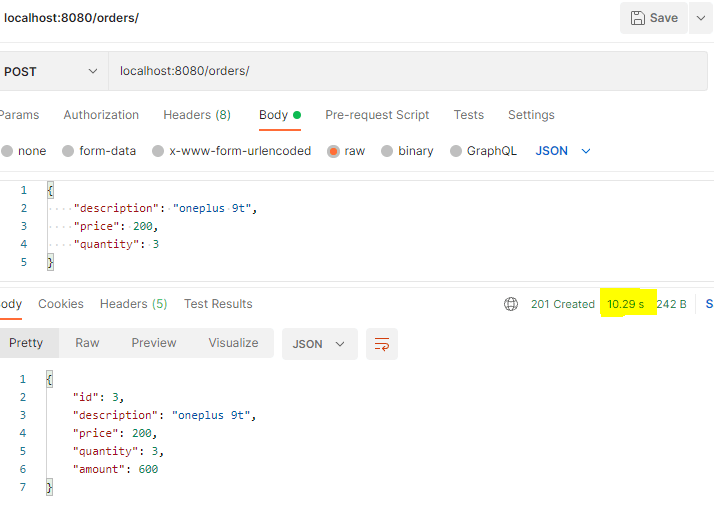Open the response JSON format dropdown
This screenshot has height=508, width=714.
319,344
